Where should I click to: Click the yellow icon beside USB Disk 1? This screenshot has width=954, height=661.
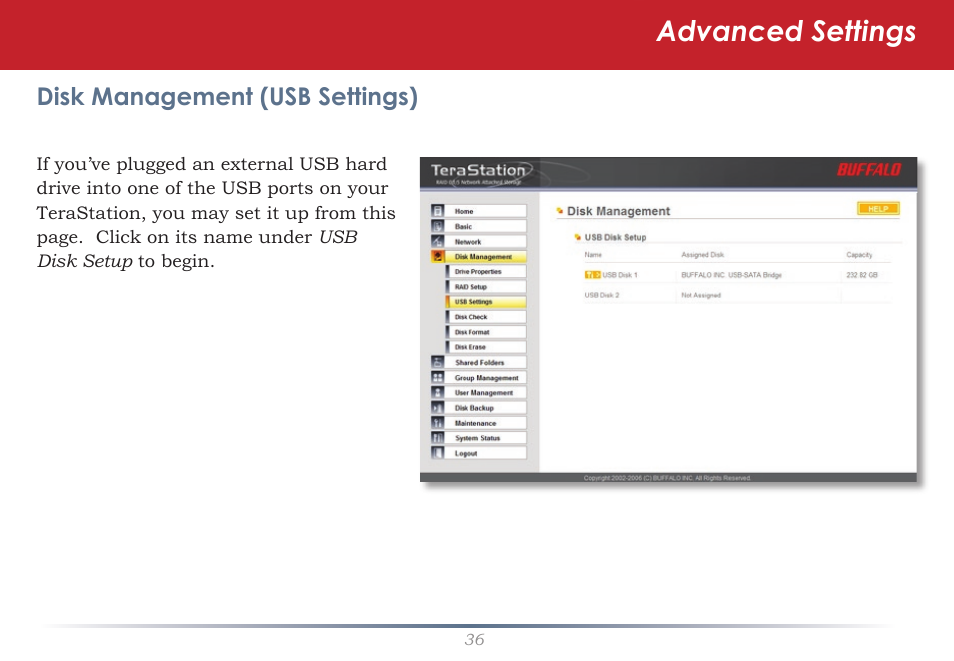pyautogui.click(x=593, y=275)
